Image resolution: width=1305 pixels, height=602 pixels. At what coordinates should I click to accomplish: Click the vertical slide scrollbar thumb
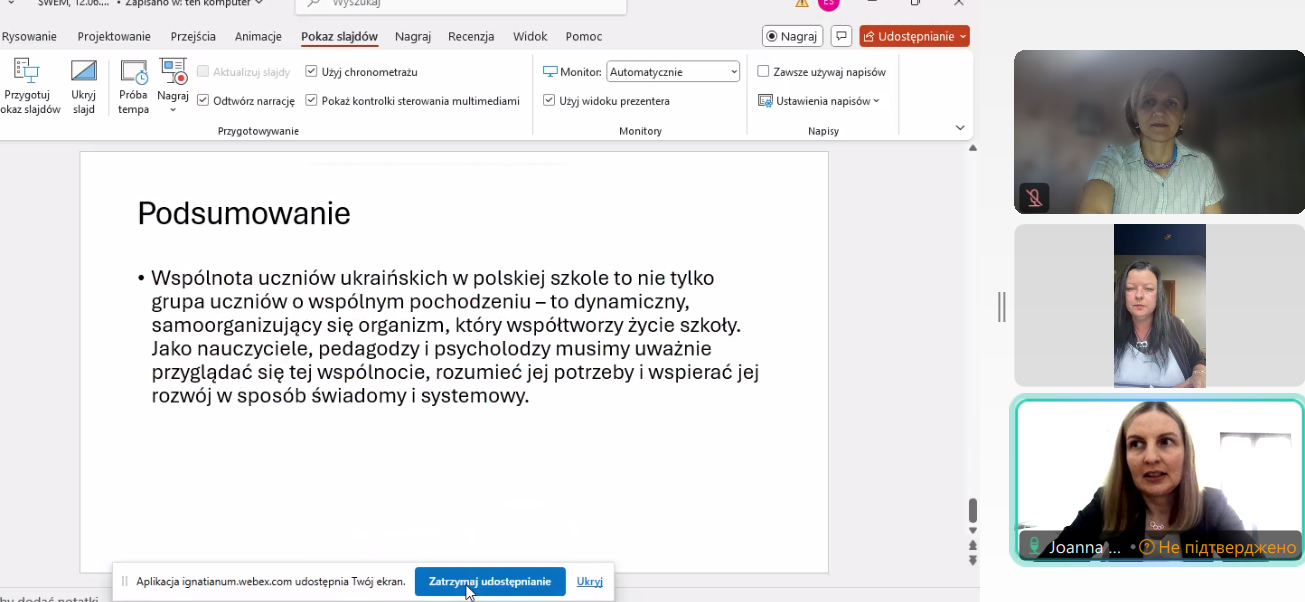click(x=973, y=510)
